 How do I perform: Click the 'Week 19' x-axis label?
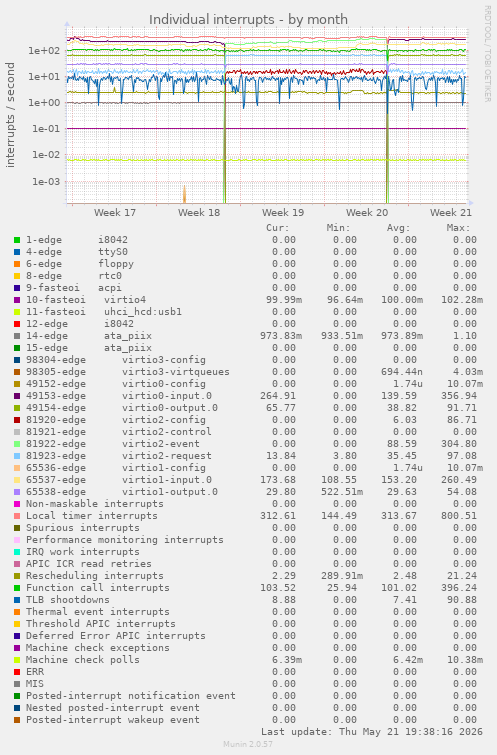tap(283, 212)
